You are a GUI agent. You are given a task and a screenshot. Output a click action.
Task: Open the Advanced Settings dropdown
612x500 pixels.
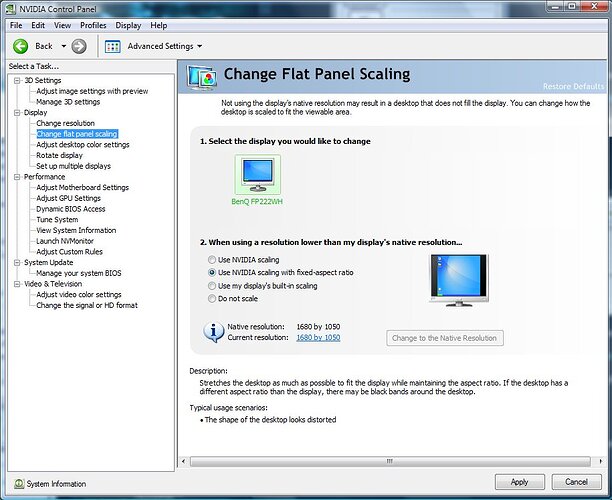point(199,46)
